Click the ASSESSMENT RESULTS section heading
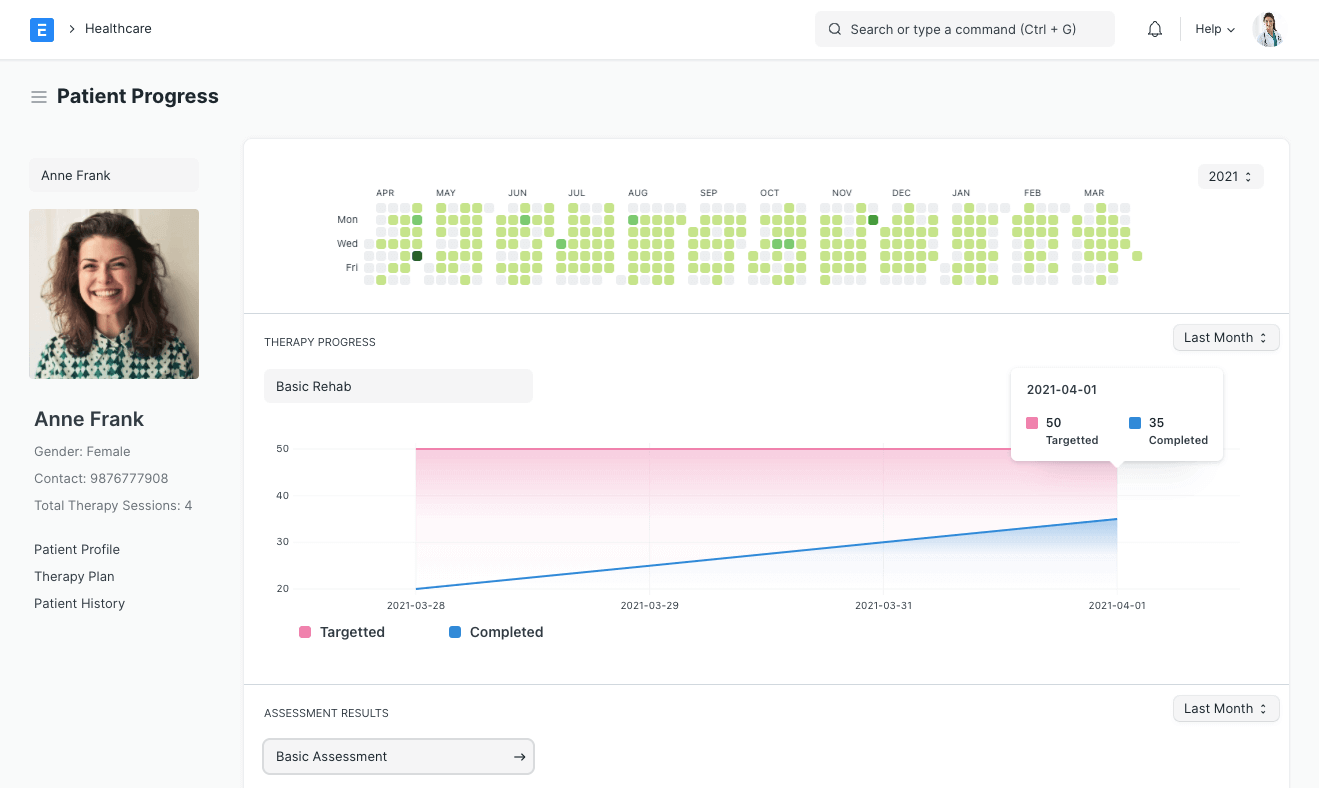Image resolution: width=1319 pixels, height=788 pixels. pos(326,713)
